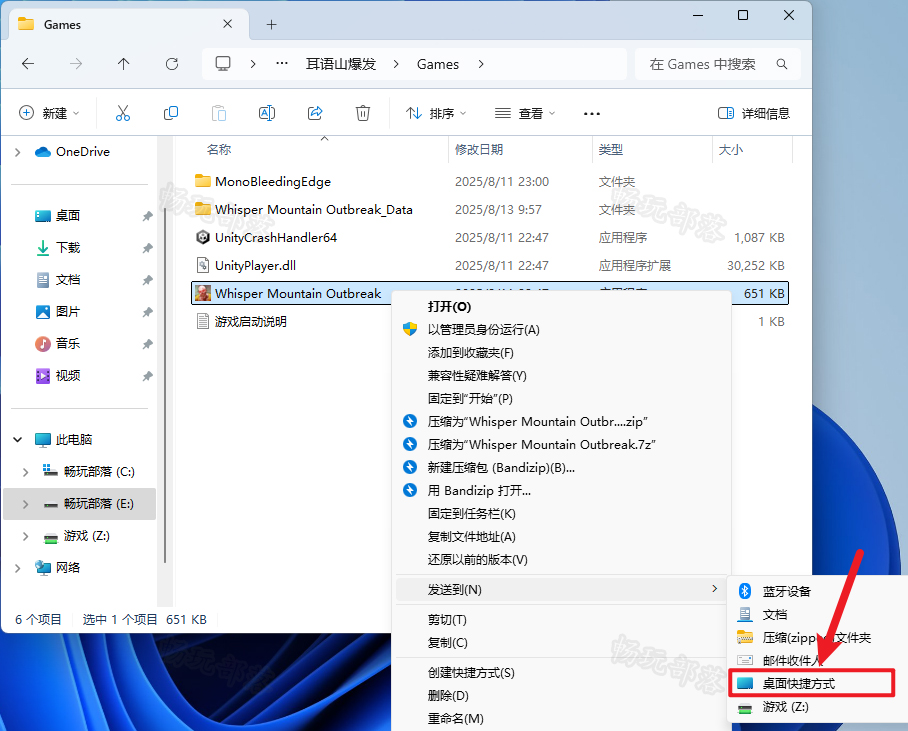The height and width of the screenshot is (731, 908).
Task: Click the Rename icon in toolbar
Action: tap(267, 113)
